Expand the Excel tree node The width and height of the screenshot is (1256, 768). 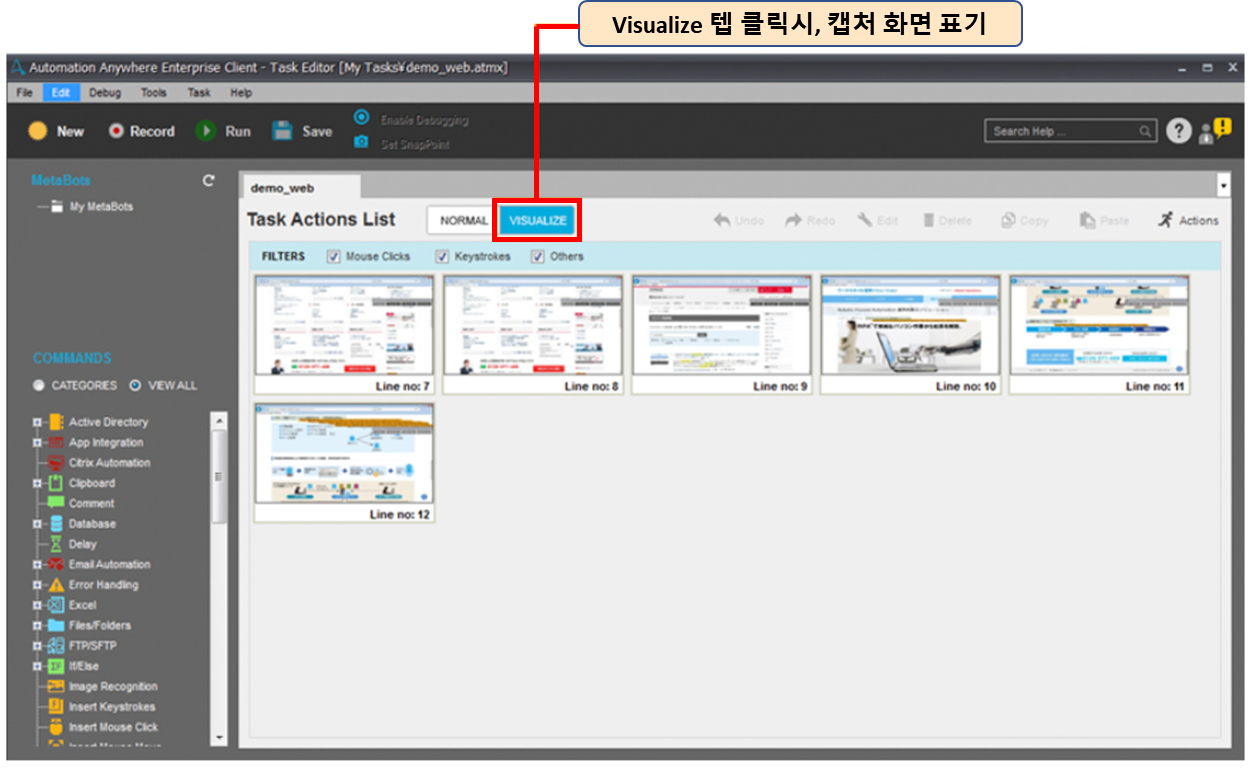tap(36, 605)
